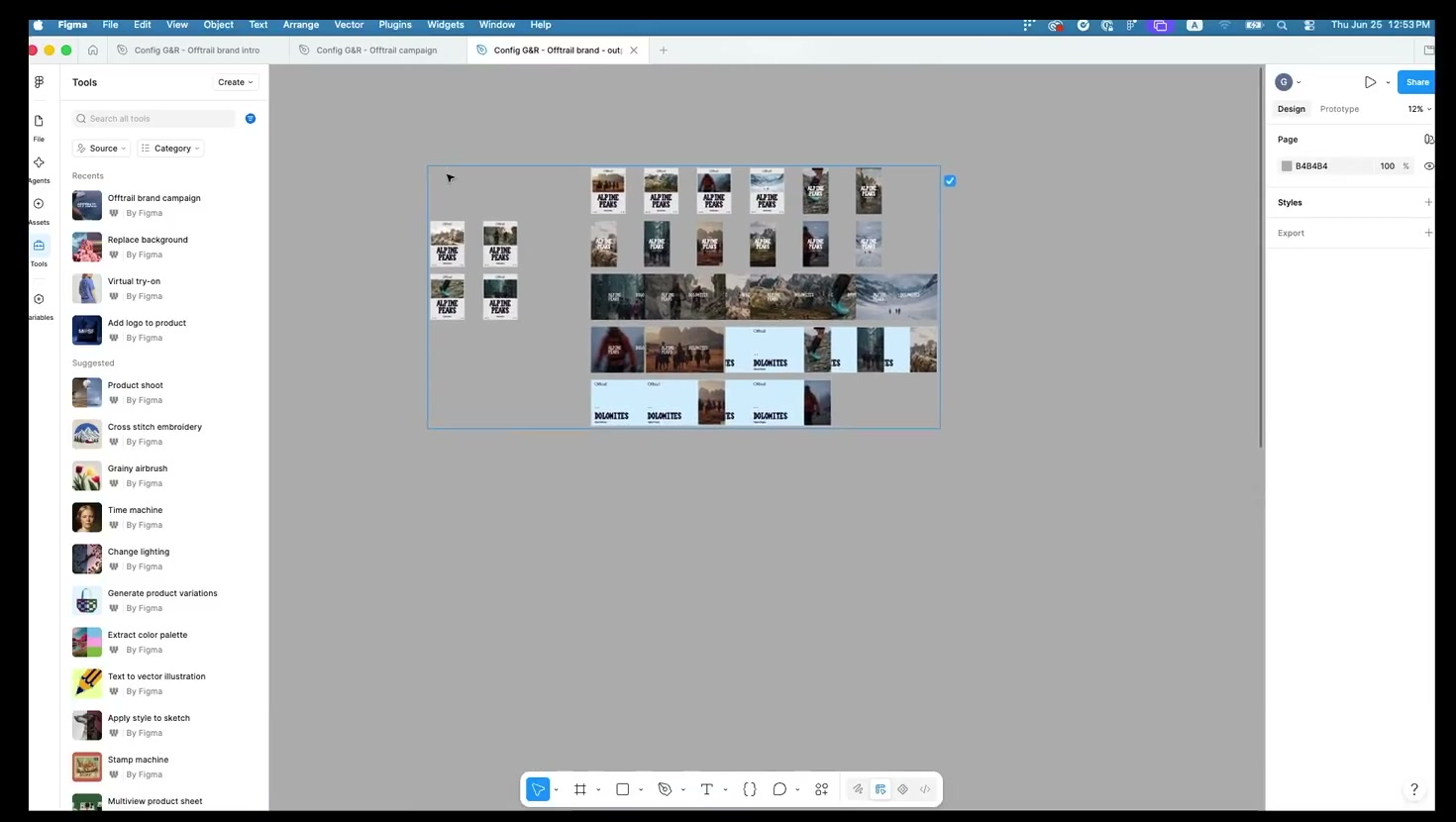The image size is (1456, 822).
Task: Click the page background color swatch
Action: pyautogui.click(x=1287, y=166)
